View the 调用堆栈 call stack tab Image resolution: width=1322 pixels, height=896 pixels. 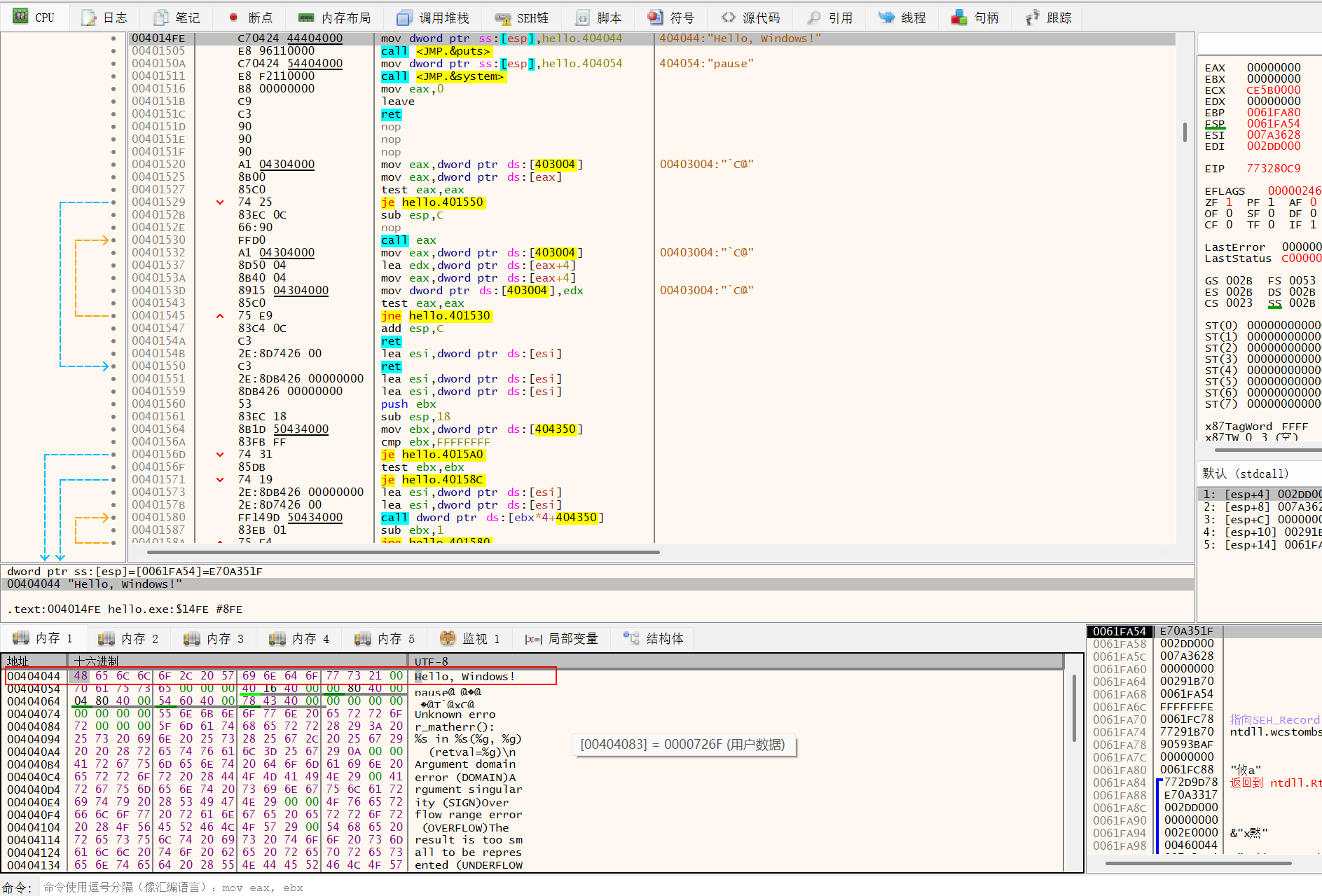tap(432, 18)
